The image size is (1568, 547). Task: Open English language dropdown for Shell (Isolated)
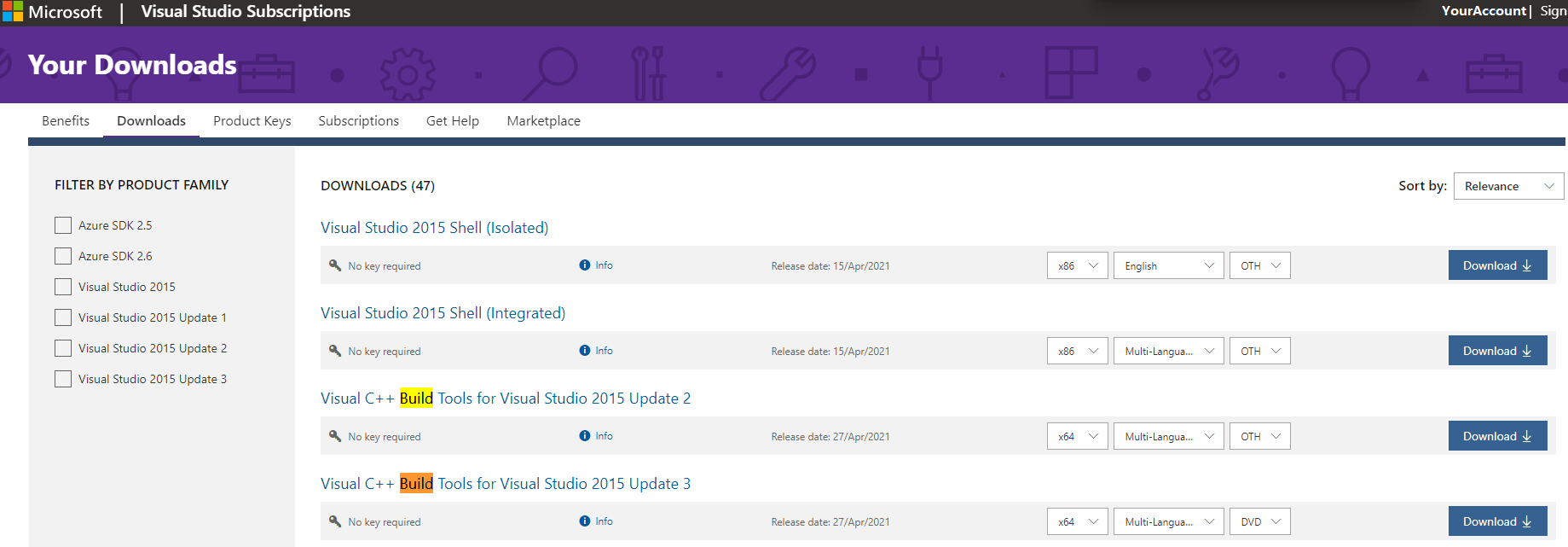click(x=1168, y=265)
